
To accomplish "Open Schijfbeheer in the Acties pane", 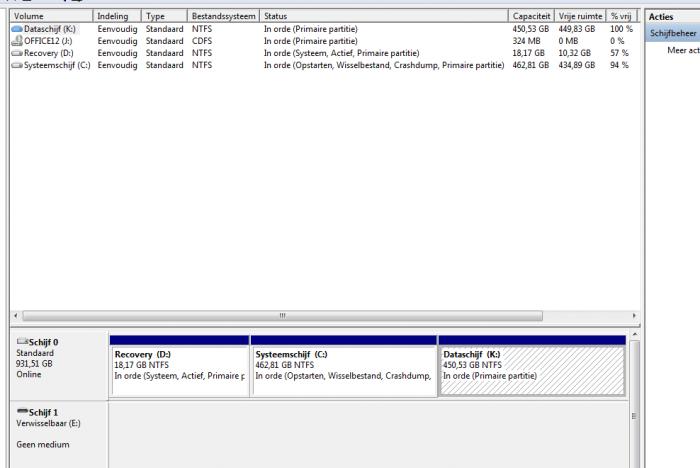I will coord(673,33).
